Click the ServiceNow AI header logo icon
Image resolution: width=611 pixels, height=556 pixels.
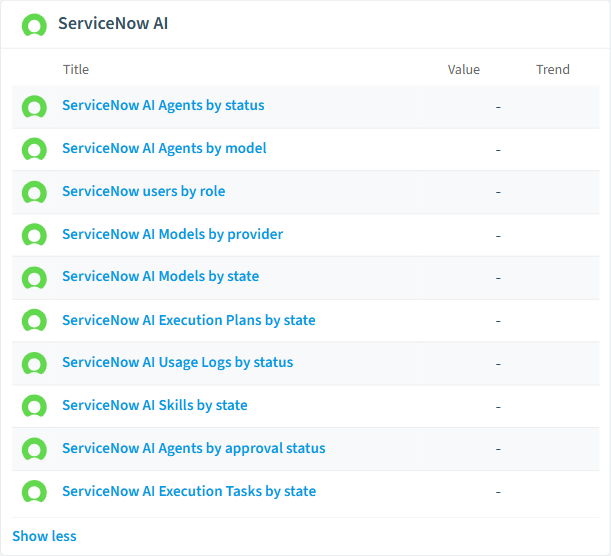34,25
